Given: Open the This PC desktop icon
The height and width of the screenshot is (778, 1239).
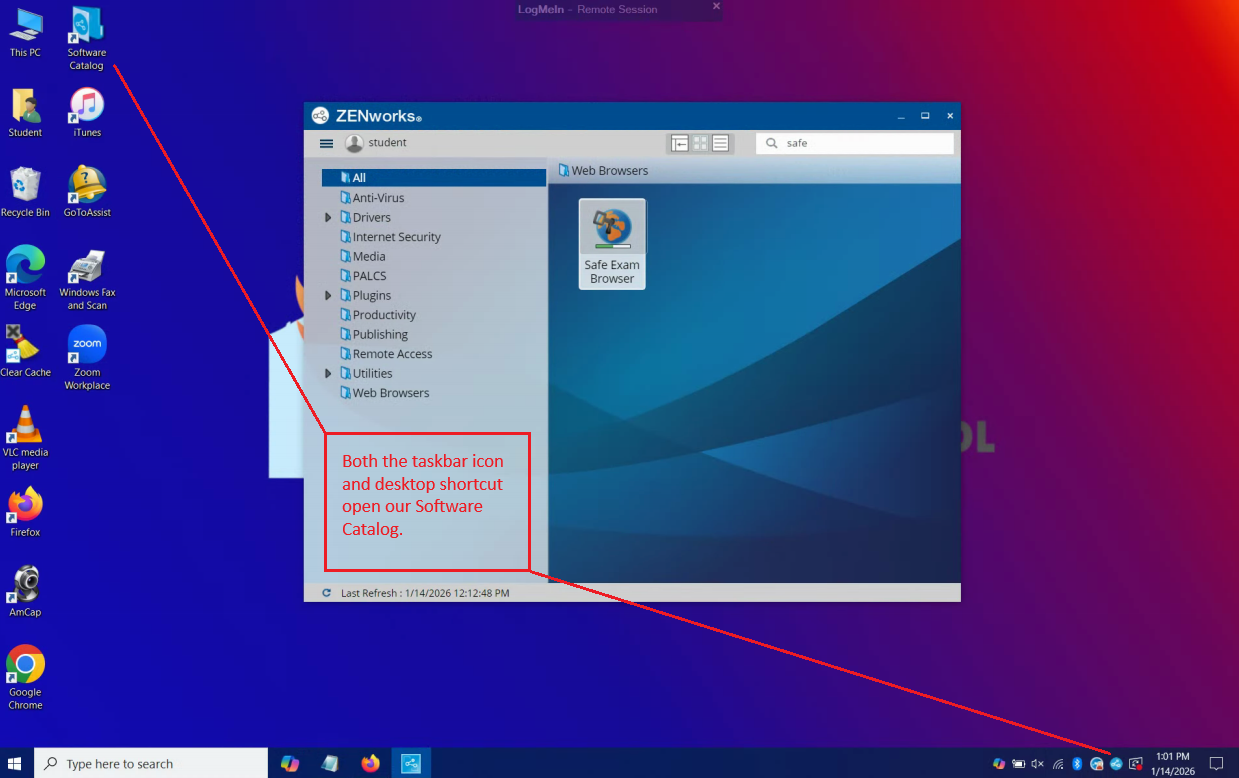Looking at the screenshot, I should (x=25, y=33).
